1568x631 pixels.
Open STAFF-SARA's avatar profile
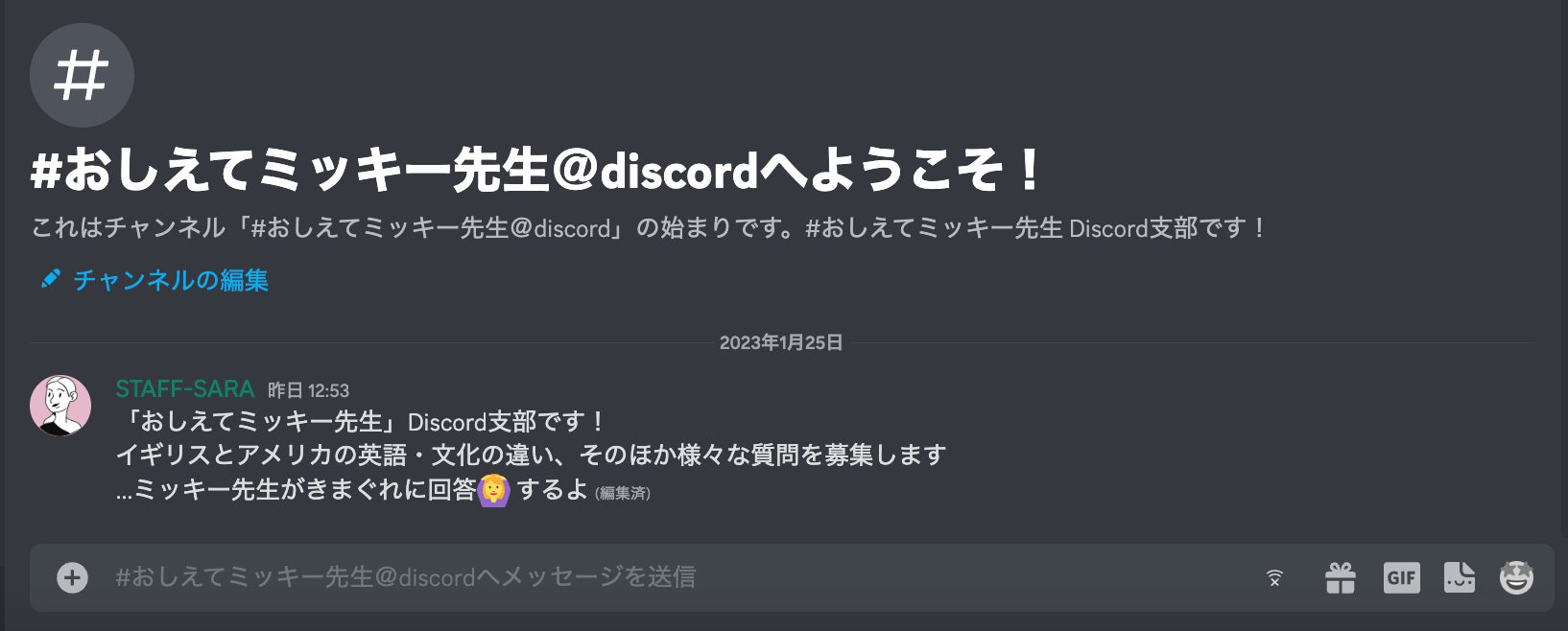tap(60, 406)
